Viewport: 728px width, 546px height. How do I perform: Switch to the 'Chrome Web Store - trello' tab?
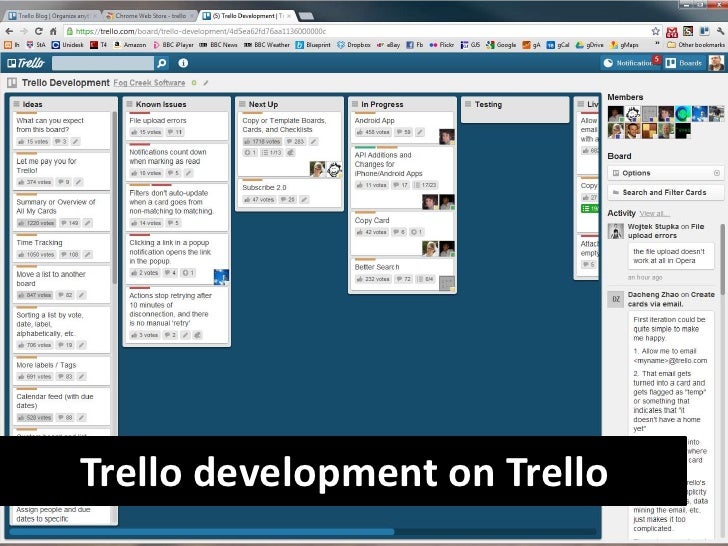[x=150, y=16]
